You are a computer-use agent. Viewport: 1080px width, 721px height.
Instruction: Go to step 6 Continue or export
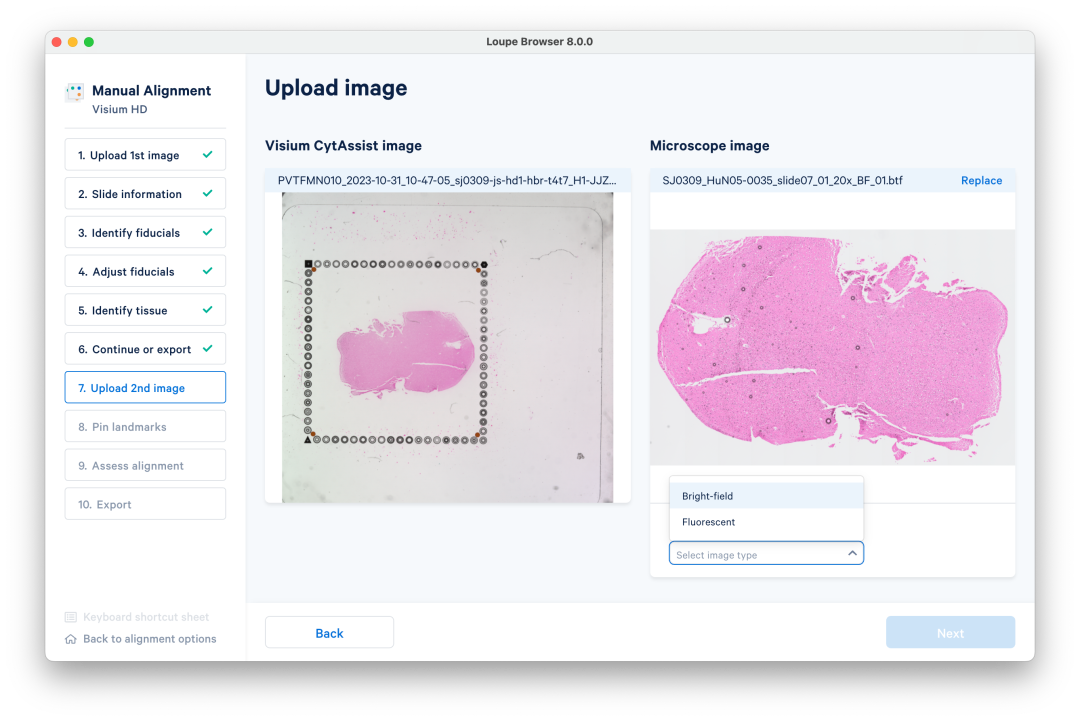(x=145, y=349)
